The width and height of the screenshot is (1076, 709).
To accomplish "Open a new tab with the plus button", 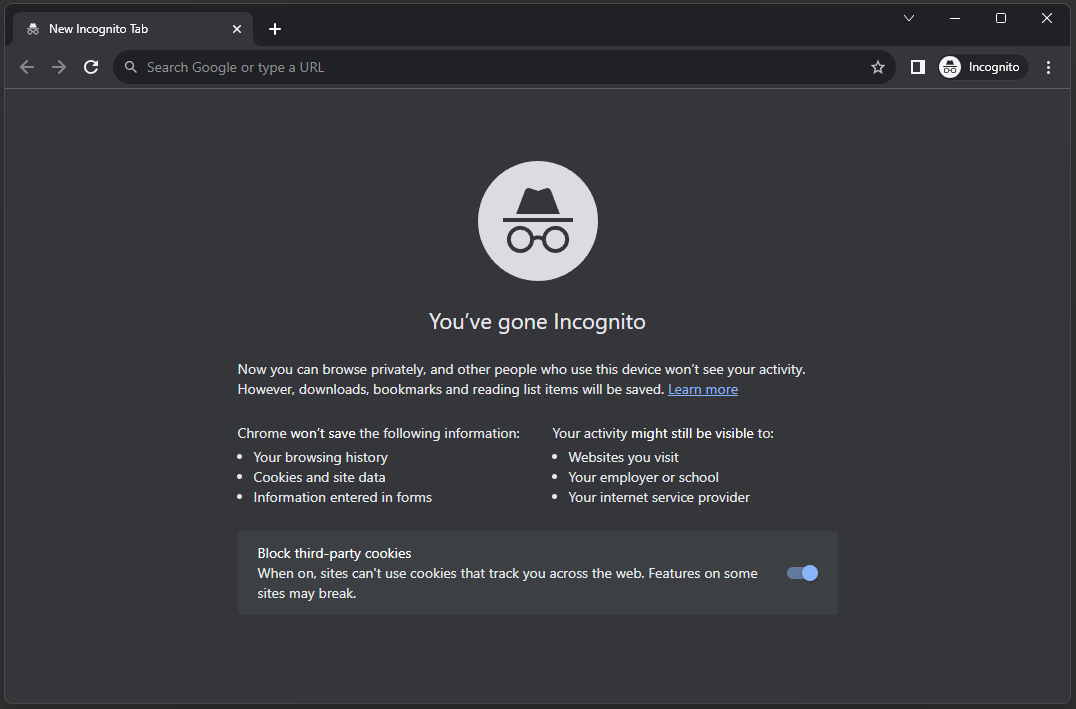I will coord(275,29).
